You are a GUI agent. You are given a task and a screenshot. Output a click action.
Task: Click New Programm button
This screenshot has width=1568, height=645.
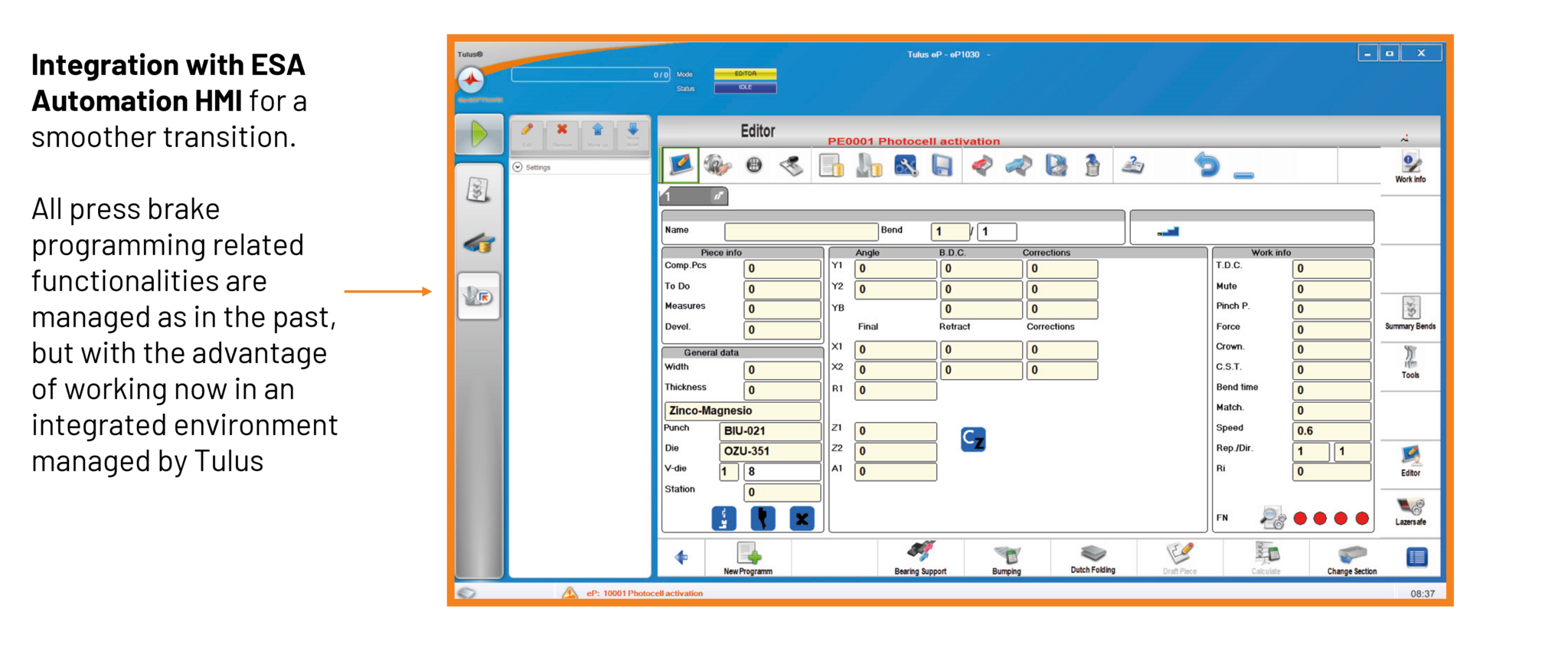tap(748, 558)
